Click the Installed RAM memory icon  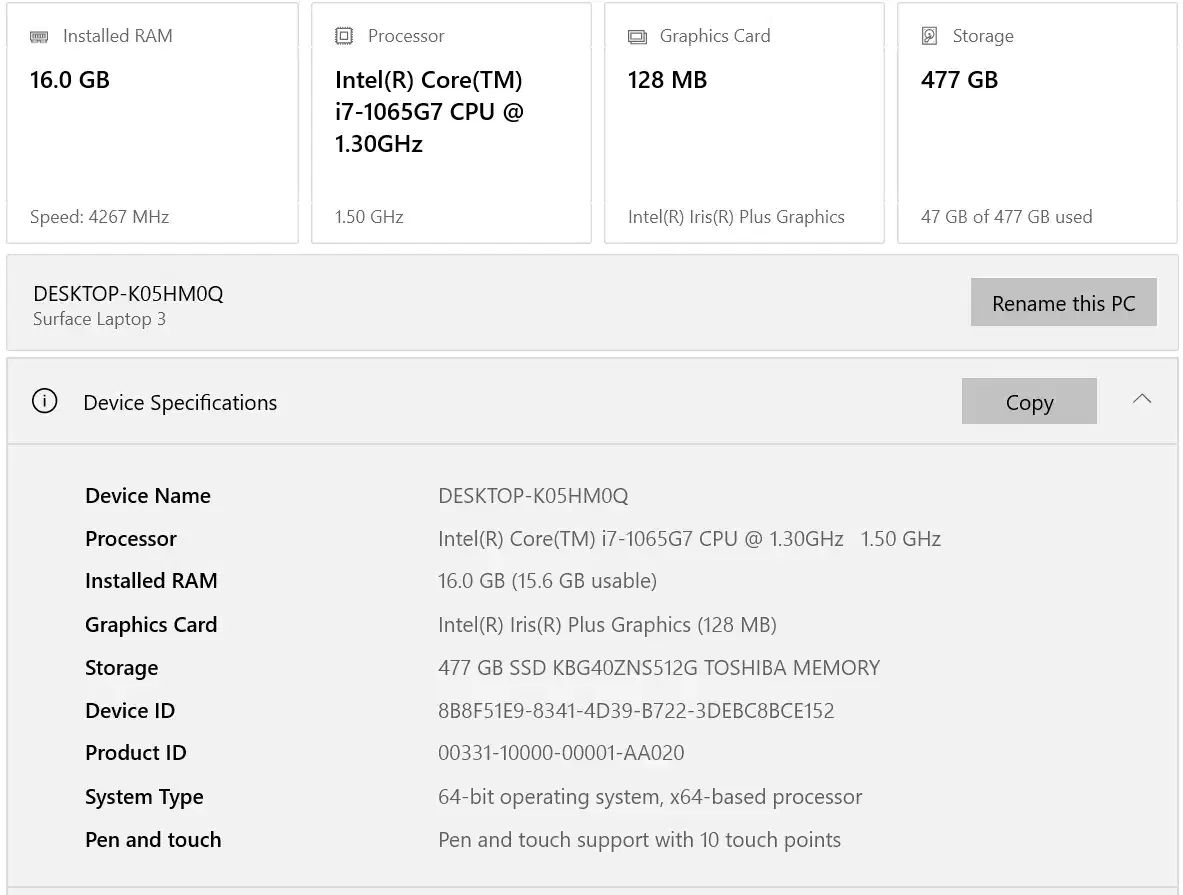[x=40, y=37]
